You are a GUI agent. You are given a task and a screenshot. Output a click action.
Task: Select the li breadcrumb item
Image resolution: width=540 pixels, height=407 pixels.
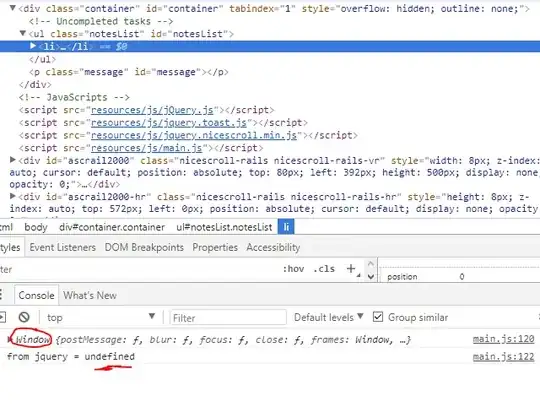pos(286,227)
